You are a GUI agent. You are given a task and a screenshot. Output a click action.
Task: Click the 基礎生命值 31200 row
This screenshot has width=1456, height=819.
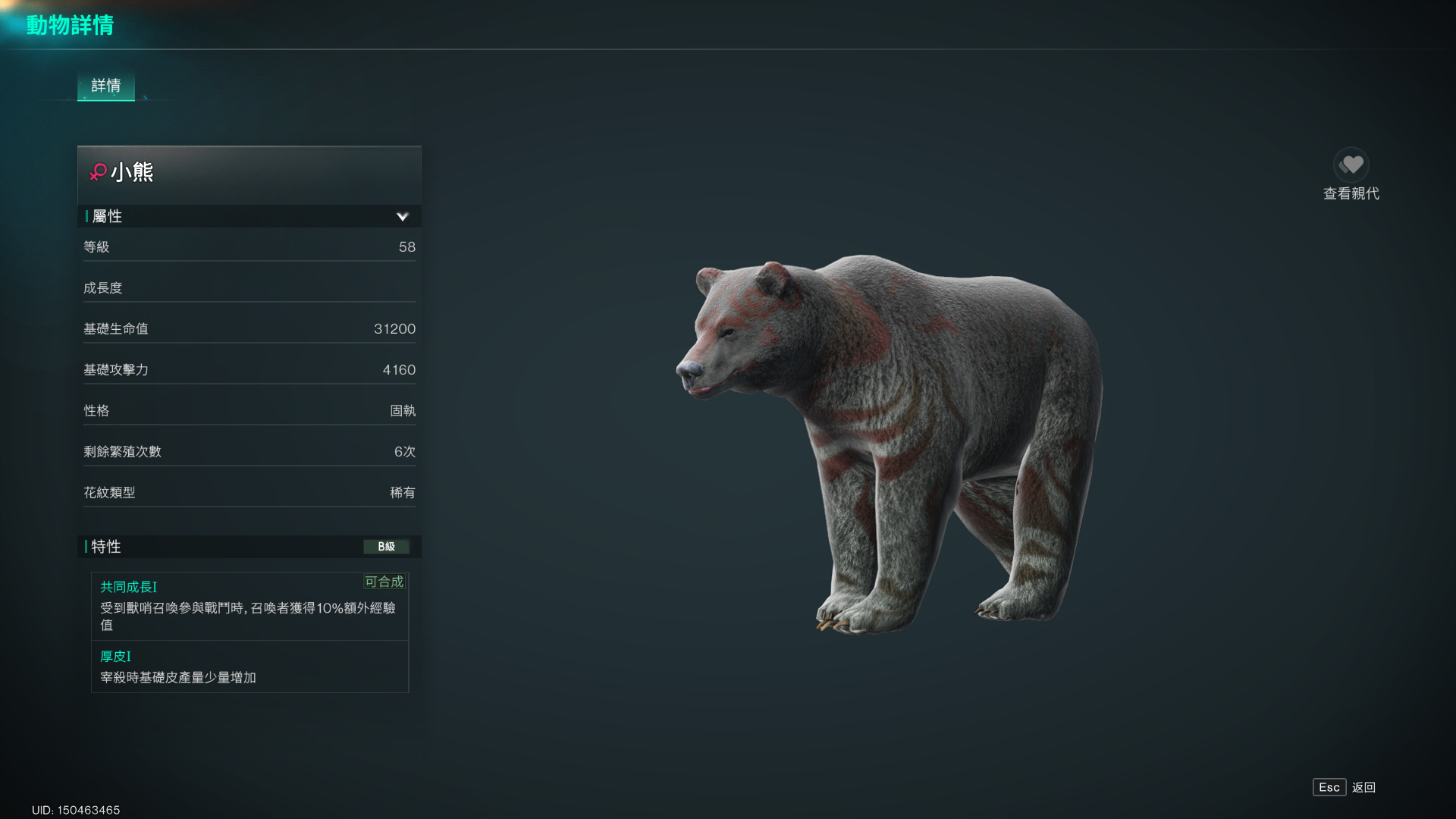point(249,329)
